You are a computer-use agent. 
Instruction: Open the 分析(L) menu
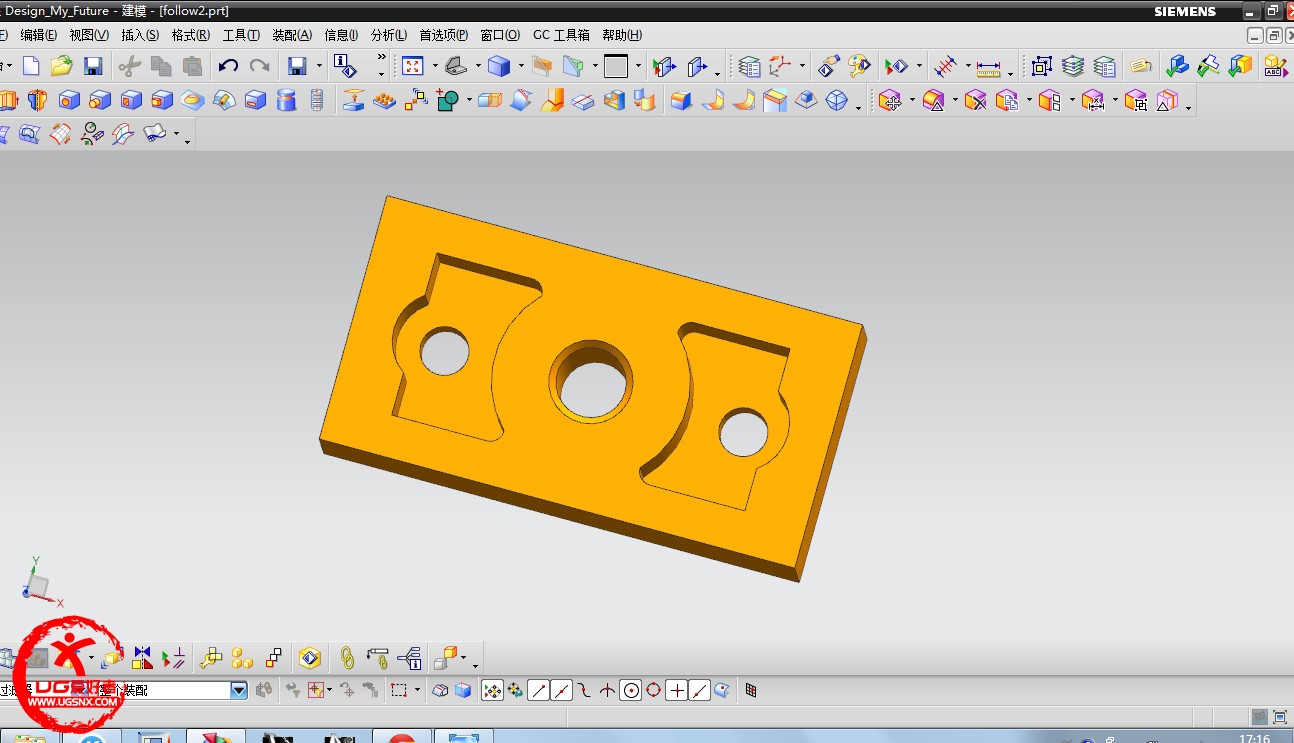388,35
